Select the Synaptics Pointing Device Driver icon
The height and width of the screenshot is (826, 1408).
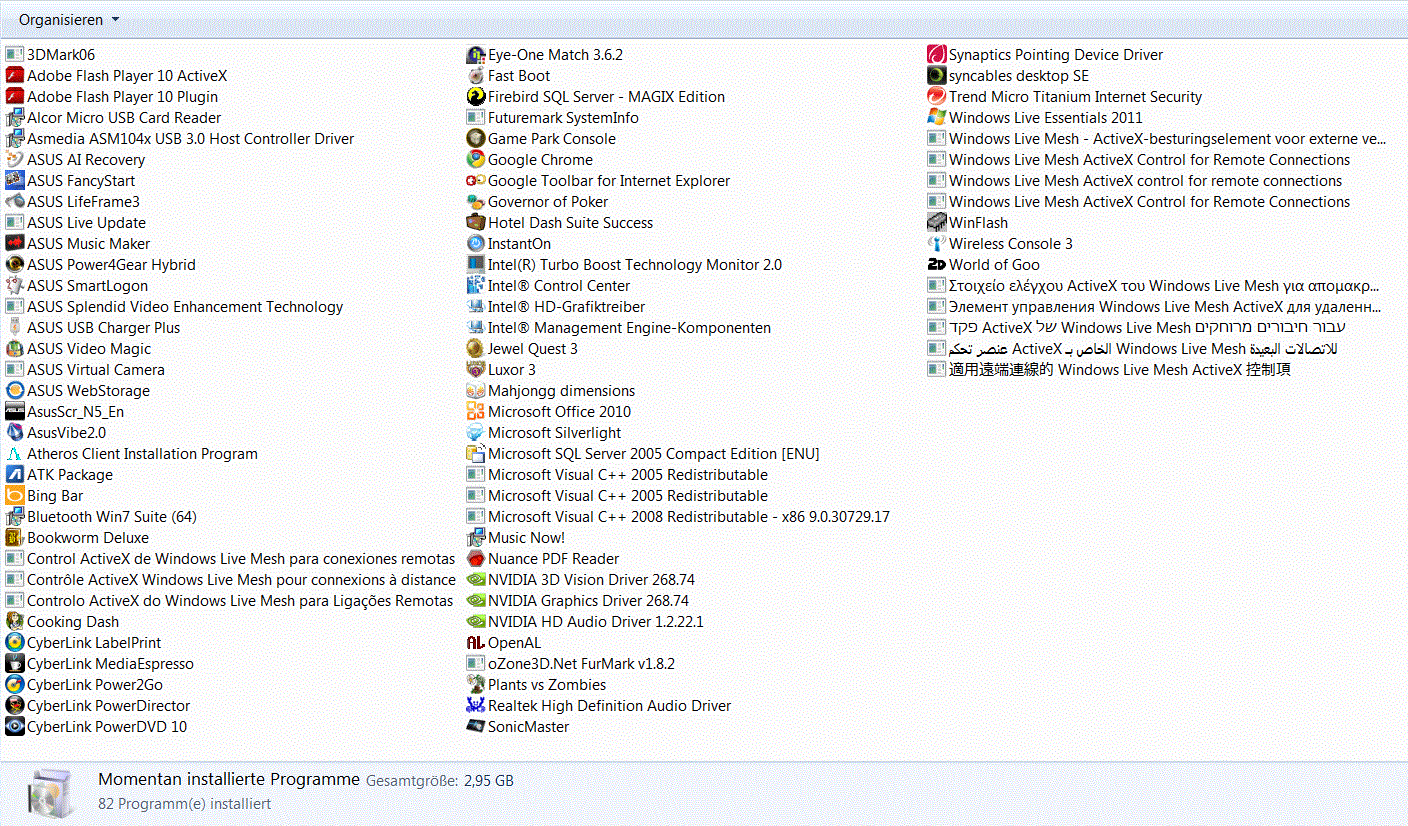937,55
